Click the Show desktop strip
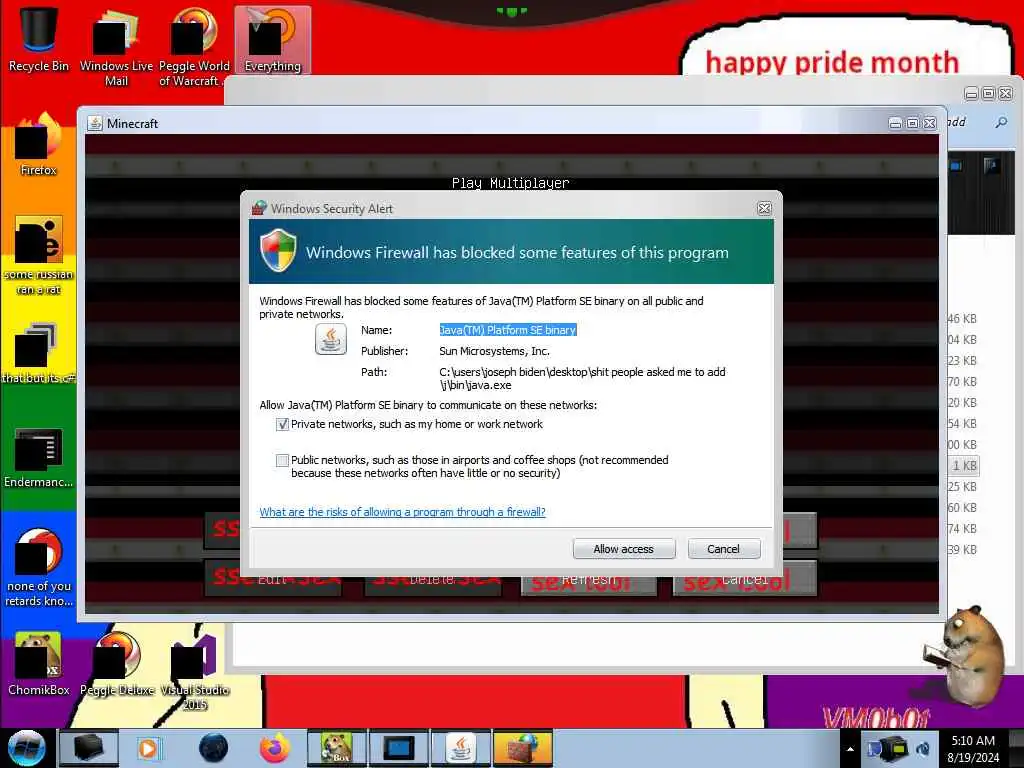 click(1017, 748)
